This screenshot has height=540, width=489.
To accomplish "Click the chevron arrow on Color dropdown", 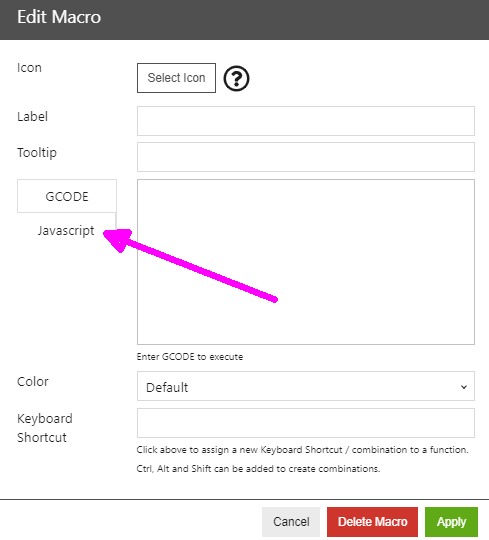I will pyautogui.click(x=464, y=387).
